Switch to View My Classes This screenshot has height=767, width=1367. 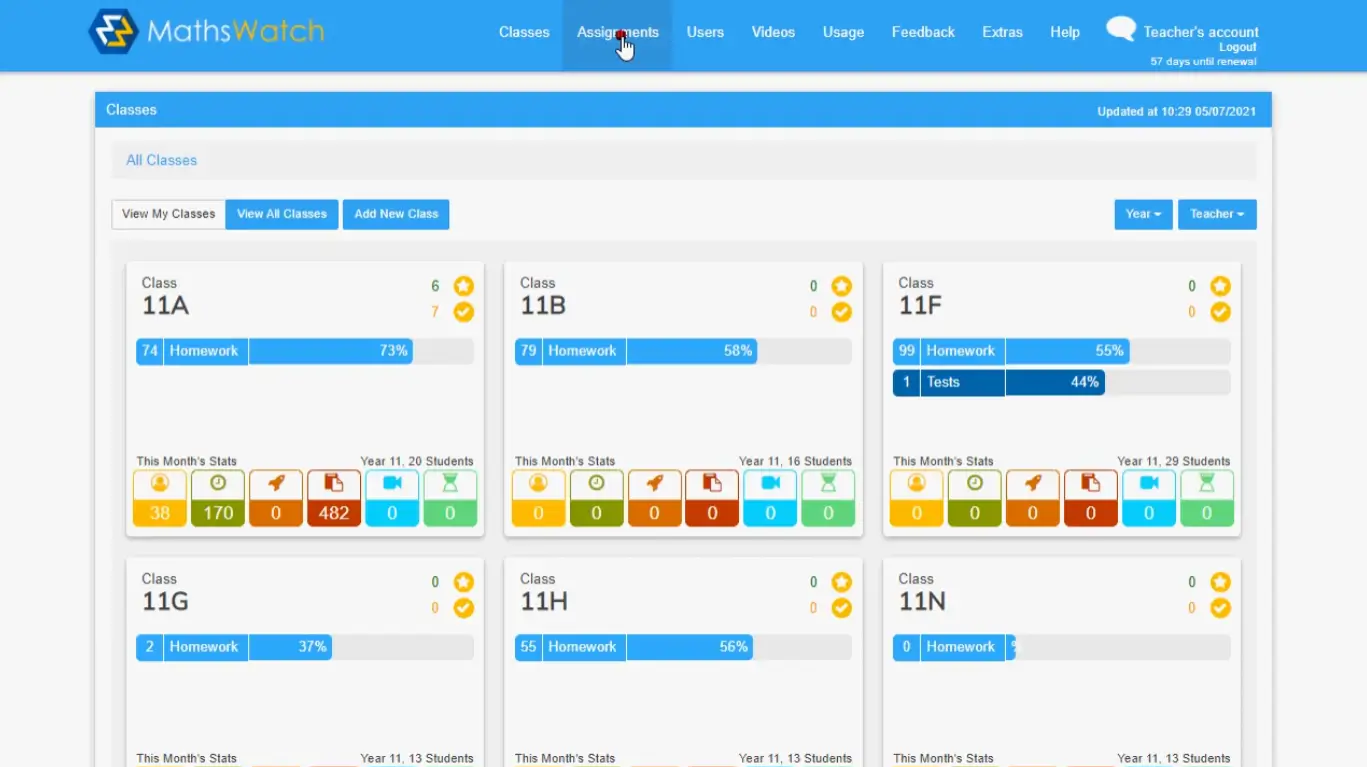tap(167, 213)
